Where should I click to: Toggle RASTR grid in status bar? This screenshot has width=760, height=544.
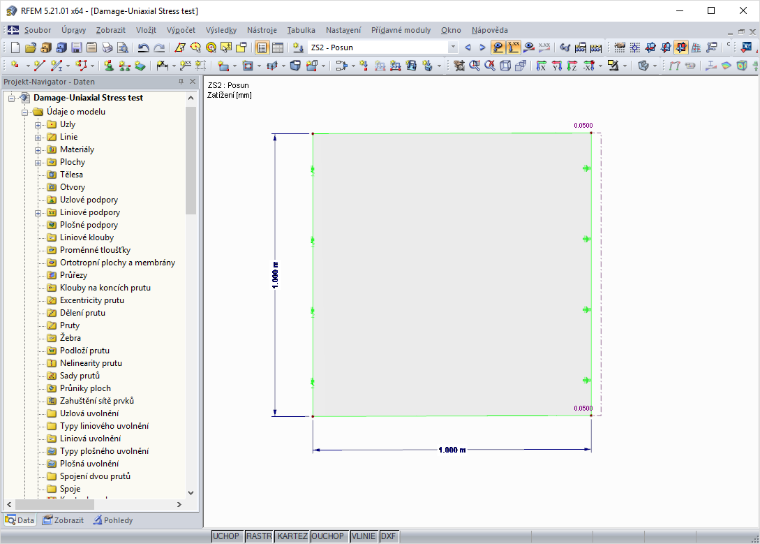click(x=259, y=536)
